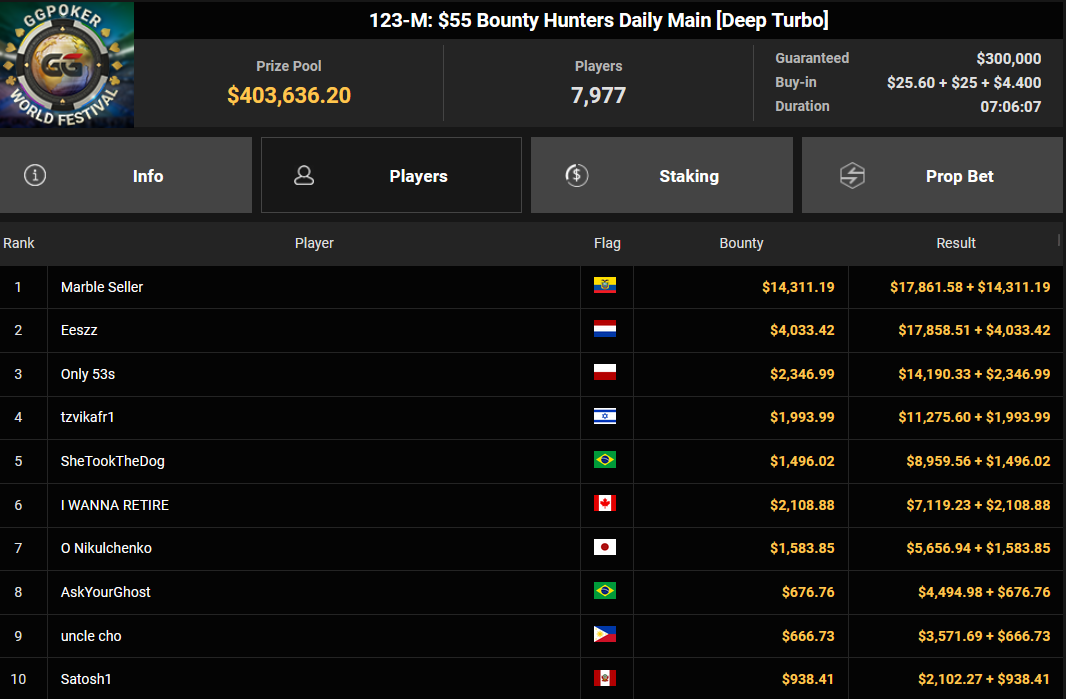The height and width of the screenshot is (699, 1066).
Task: Select player Only 53s row
Action: (530, 374)
